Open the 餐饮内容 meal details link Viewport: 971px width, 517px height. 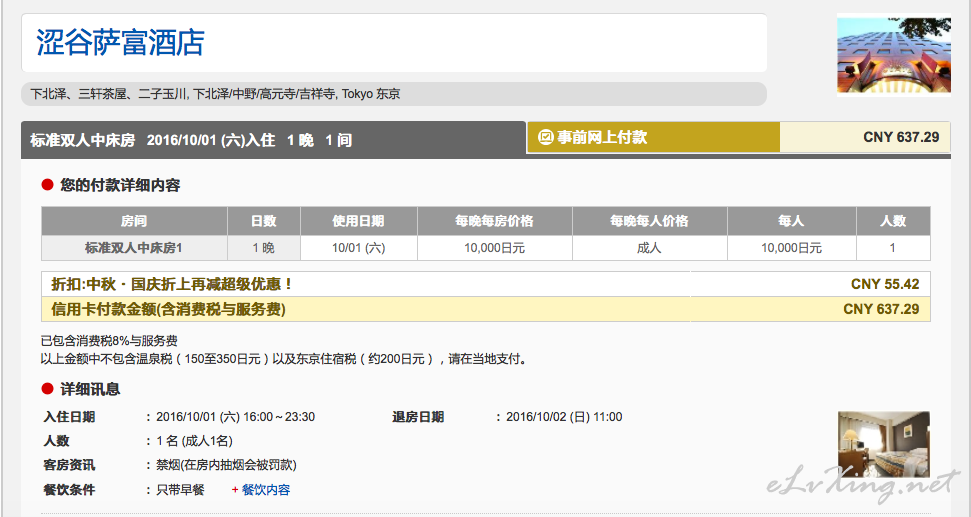pyautogui.click(x=266, y=490)
